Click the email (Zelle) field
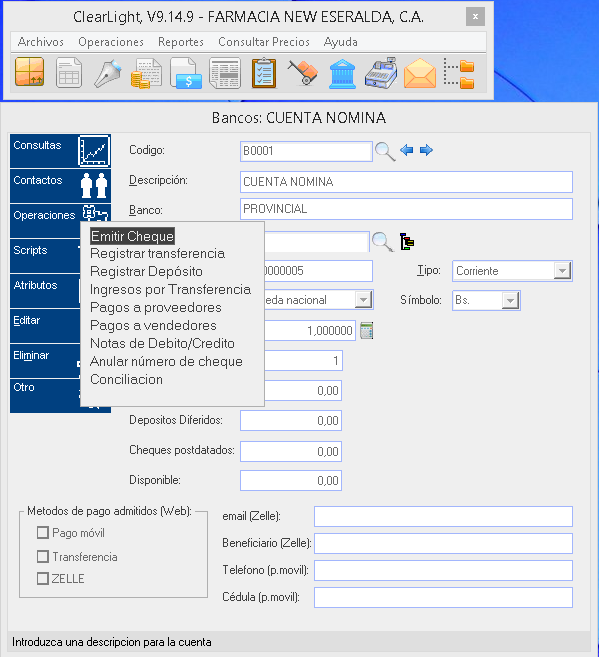The height and width of the screenshot is (657, 599). pyautogui.click(x=443, y=516)
